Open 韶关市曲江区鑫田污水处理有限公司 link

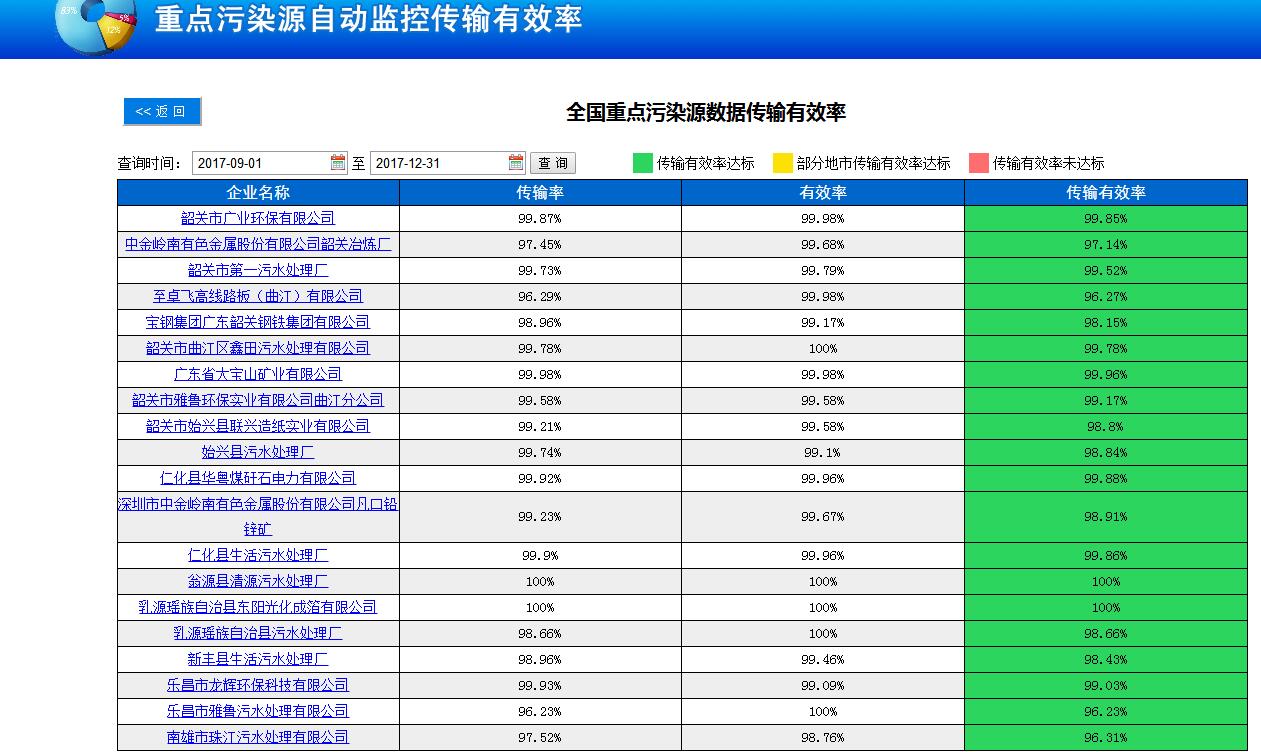point(258,348)
